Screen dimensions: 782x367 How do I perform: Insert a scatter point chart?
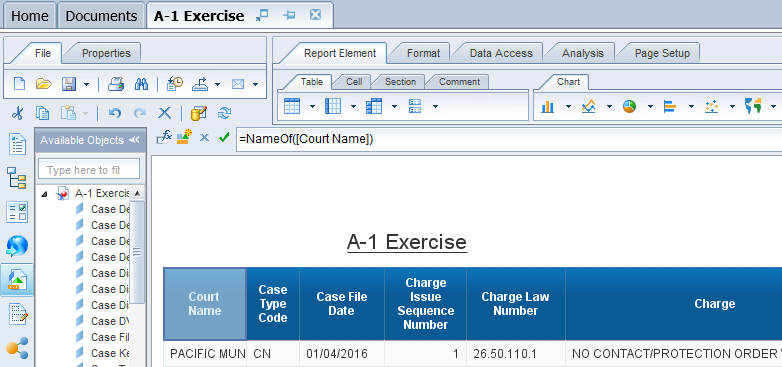711,106
